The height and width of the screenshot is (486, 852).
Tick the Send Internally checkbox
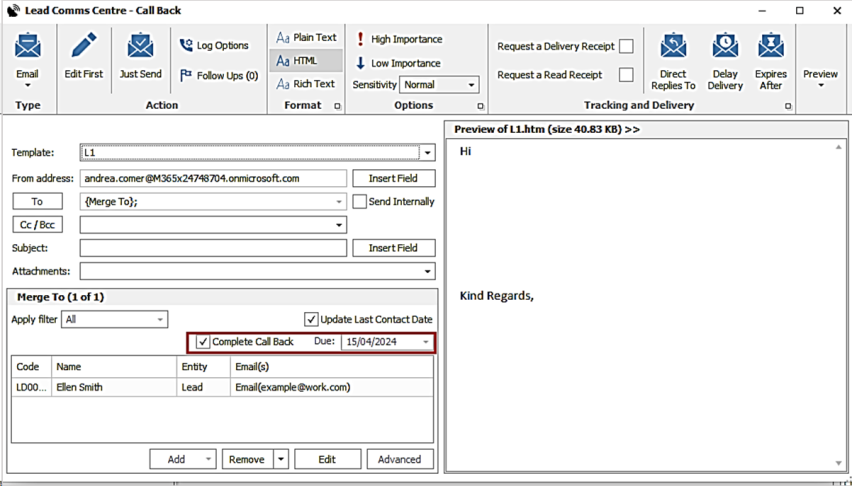360,202
